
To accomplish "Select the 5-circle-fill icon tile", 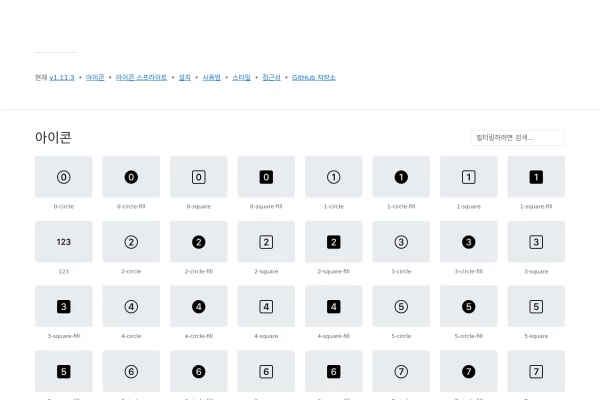I will click(469, 306).
